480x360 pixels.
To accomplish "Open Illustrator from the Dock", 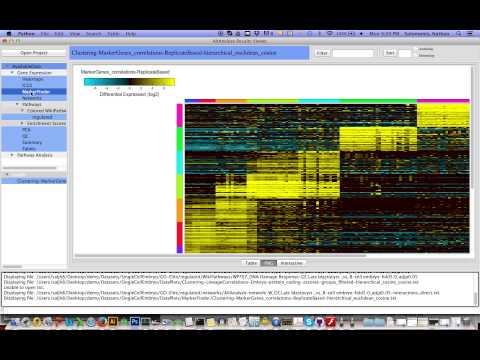I will [113, 322].
